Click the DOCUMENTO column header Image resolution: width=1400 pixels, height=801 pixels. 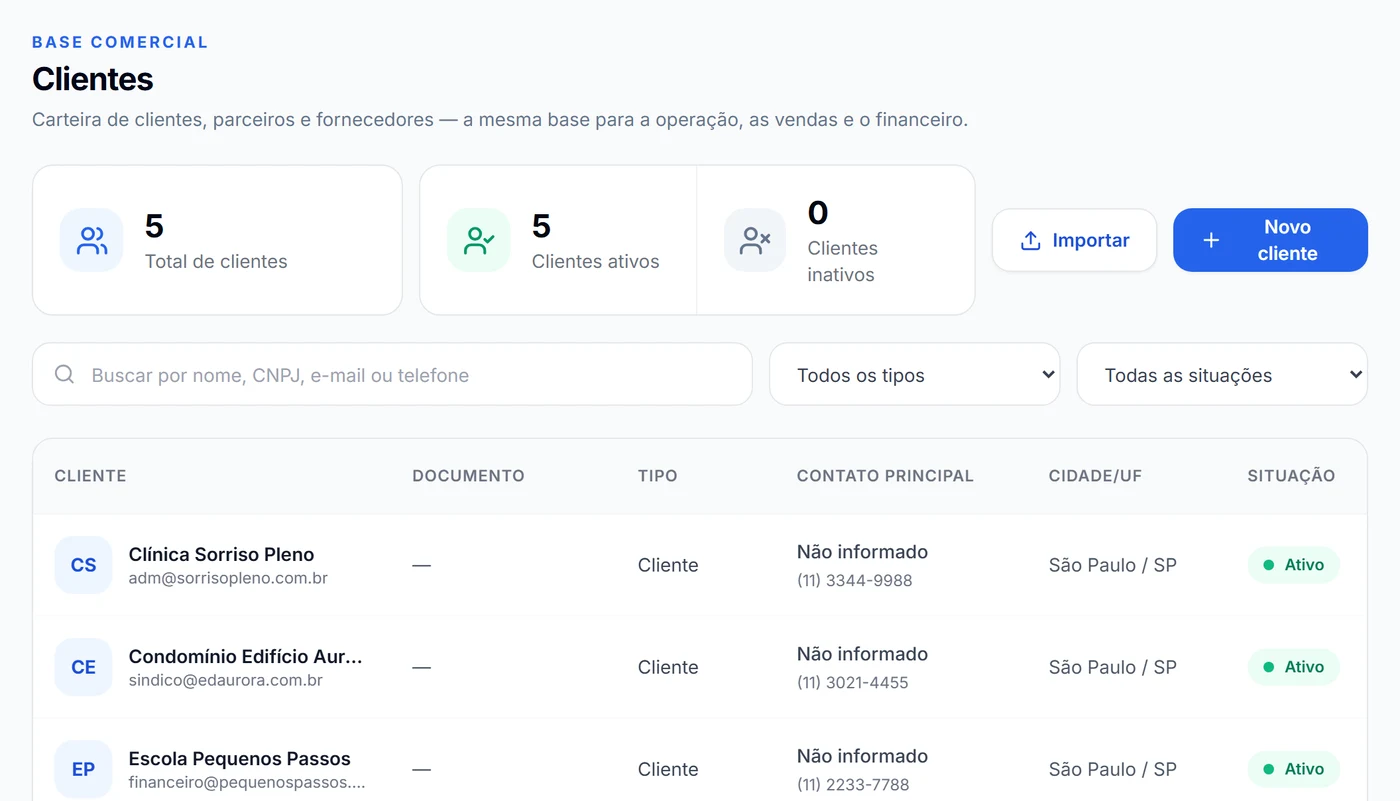pos(468,476)
